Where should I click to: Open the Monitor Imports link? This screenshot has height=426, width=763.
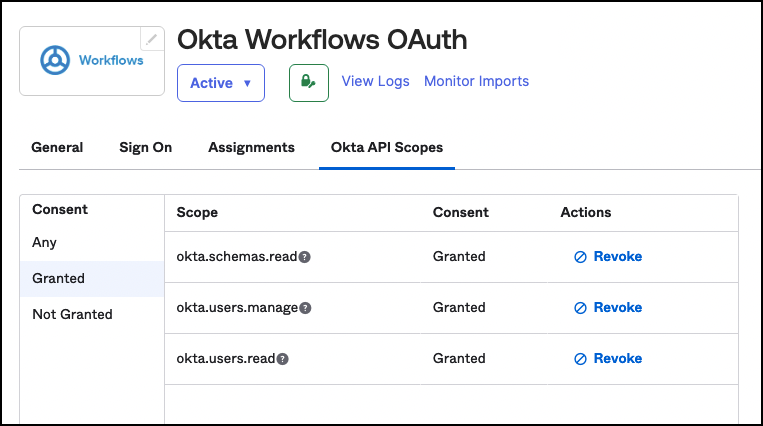(x=476, y=81)
